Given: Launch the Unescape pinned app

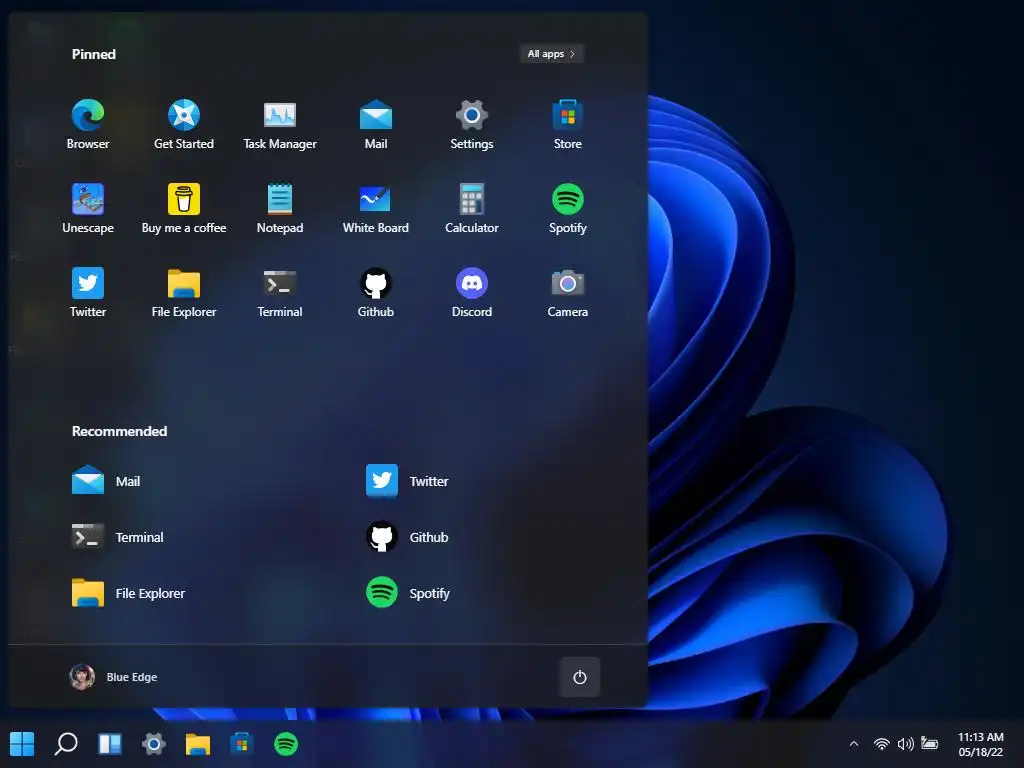Looking at the screenshot, I should [x=88, y=209].
